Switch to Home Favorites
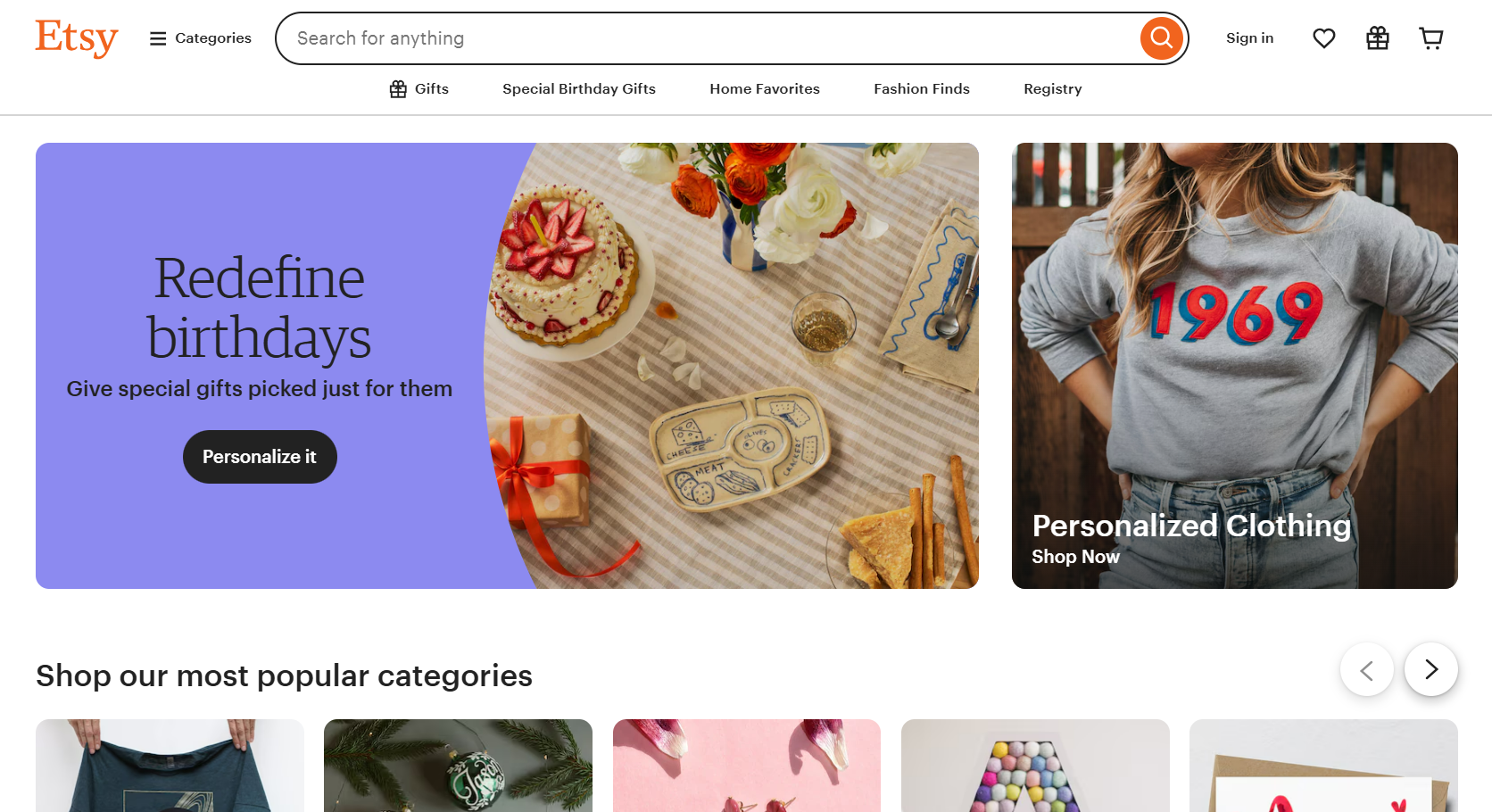The width and height of the screenshot is (1492, 812). [764, 88]
